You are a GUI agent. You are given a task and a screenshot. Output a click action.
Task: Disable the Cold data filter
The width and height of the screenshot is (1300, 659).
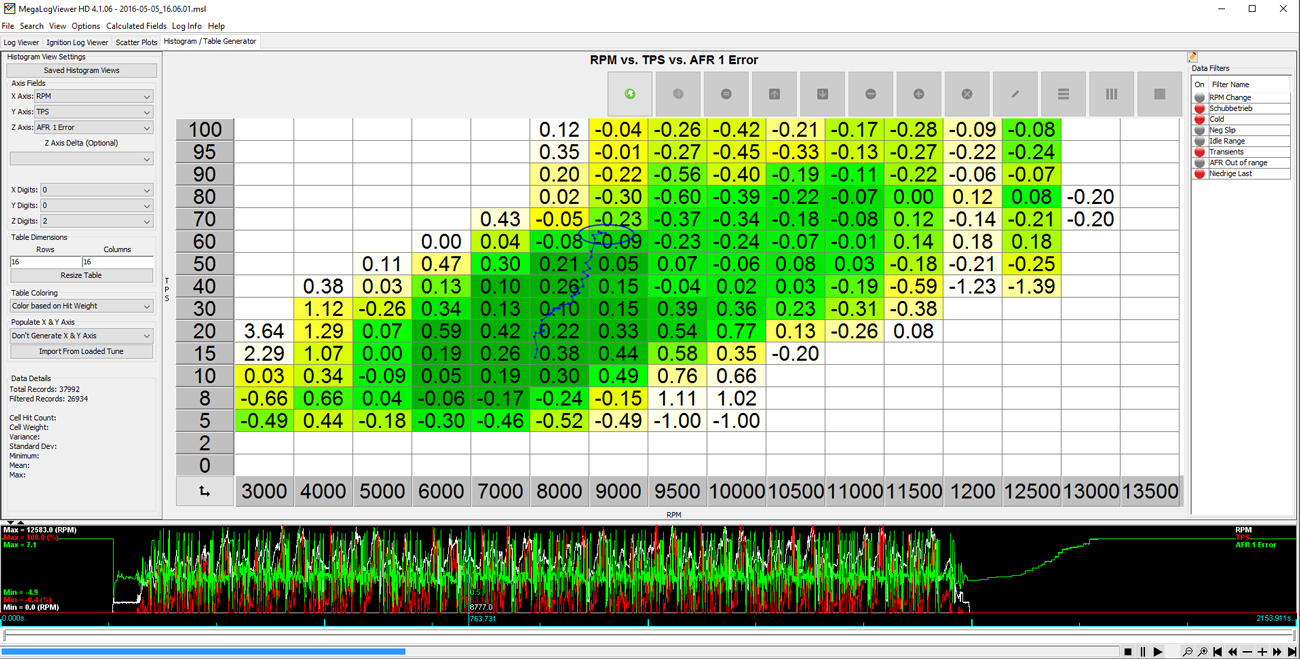1199,119
